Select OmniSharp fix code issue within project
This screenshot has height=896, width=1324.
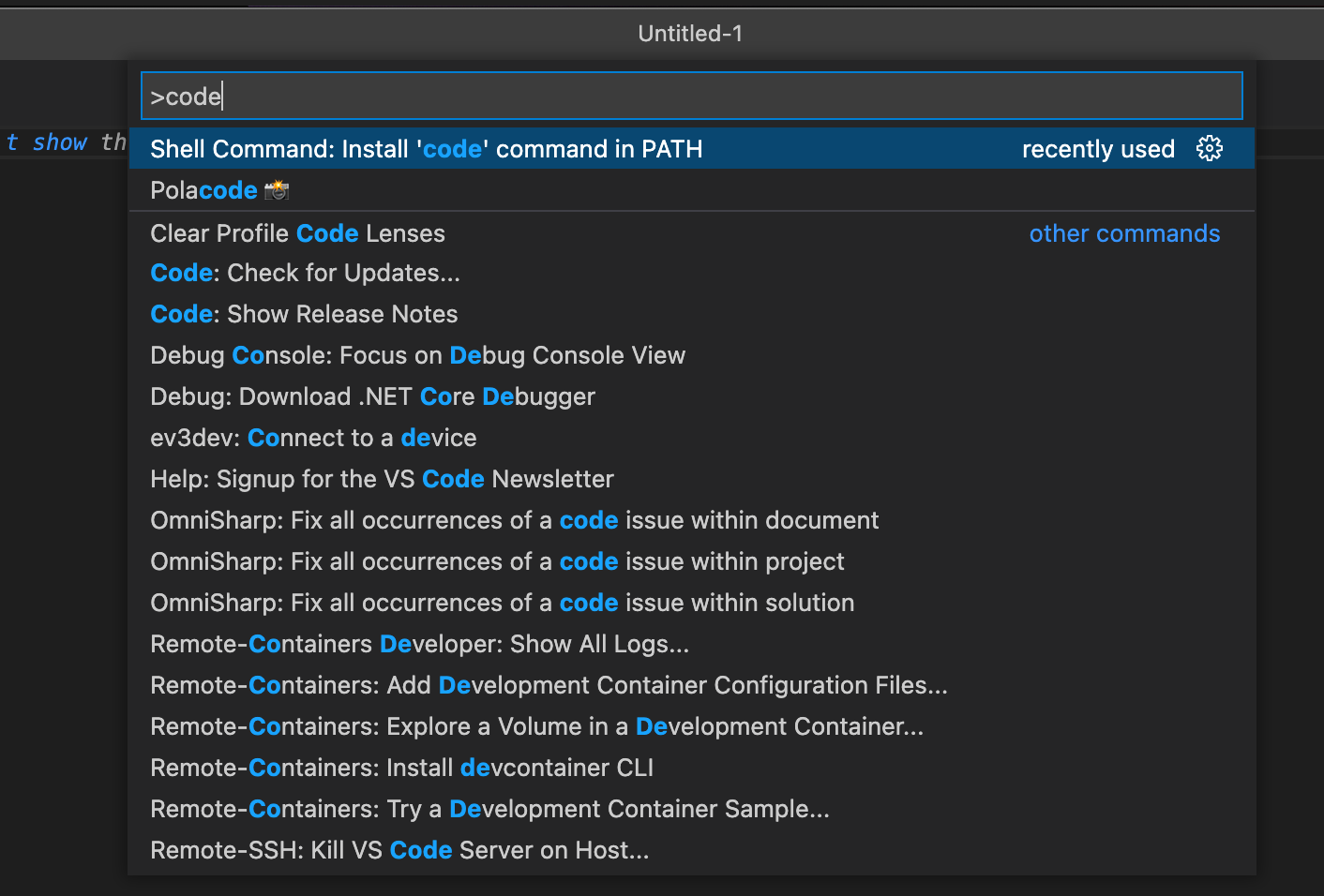coord(692,561)
